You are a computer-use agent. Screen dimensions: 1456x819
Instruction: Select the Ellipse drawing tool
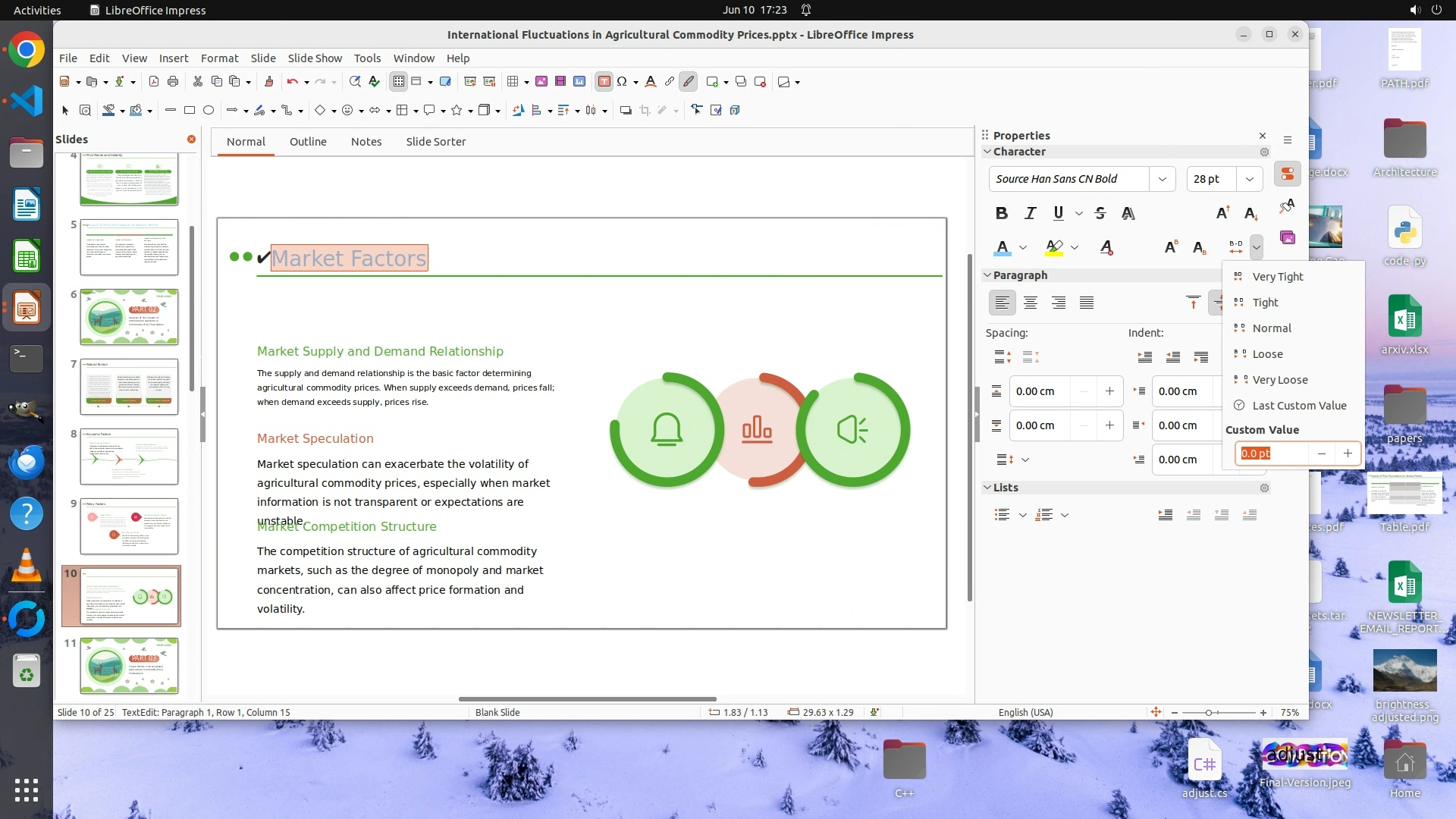209,111
